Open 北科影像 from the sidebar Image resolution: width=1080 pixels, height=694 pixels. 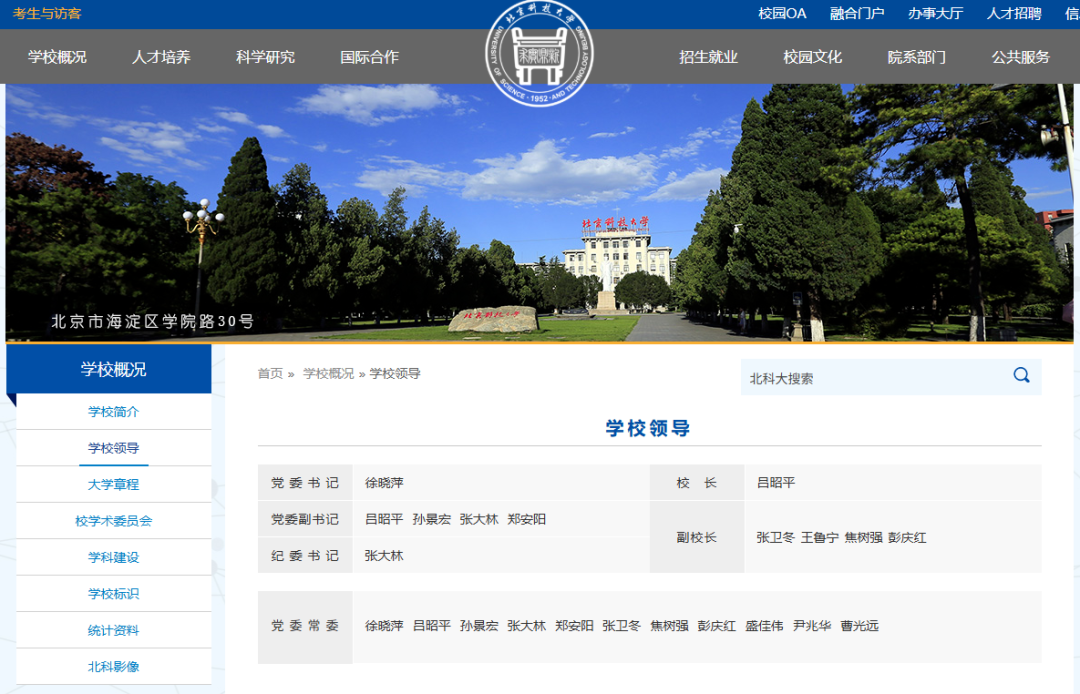113,666
